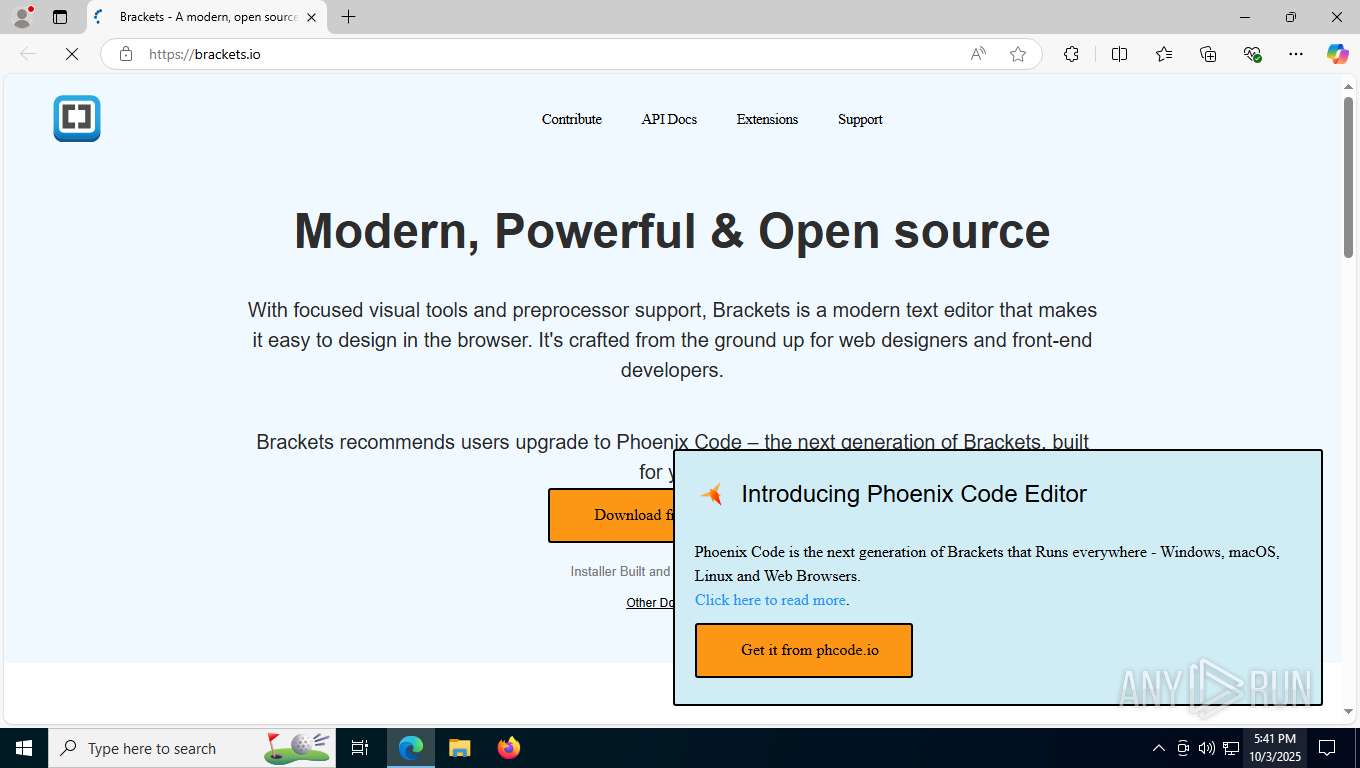Add page to favorites star icon
1360x768 pixels.
[x=1018, y=54]
